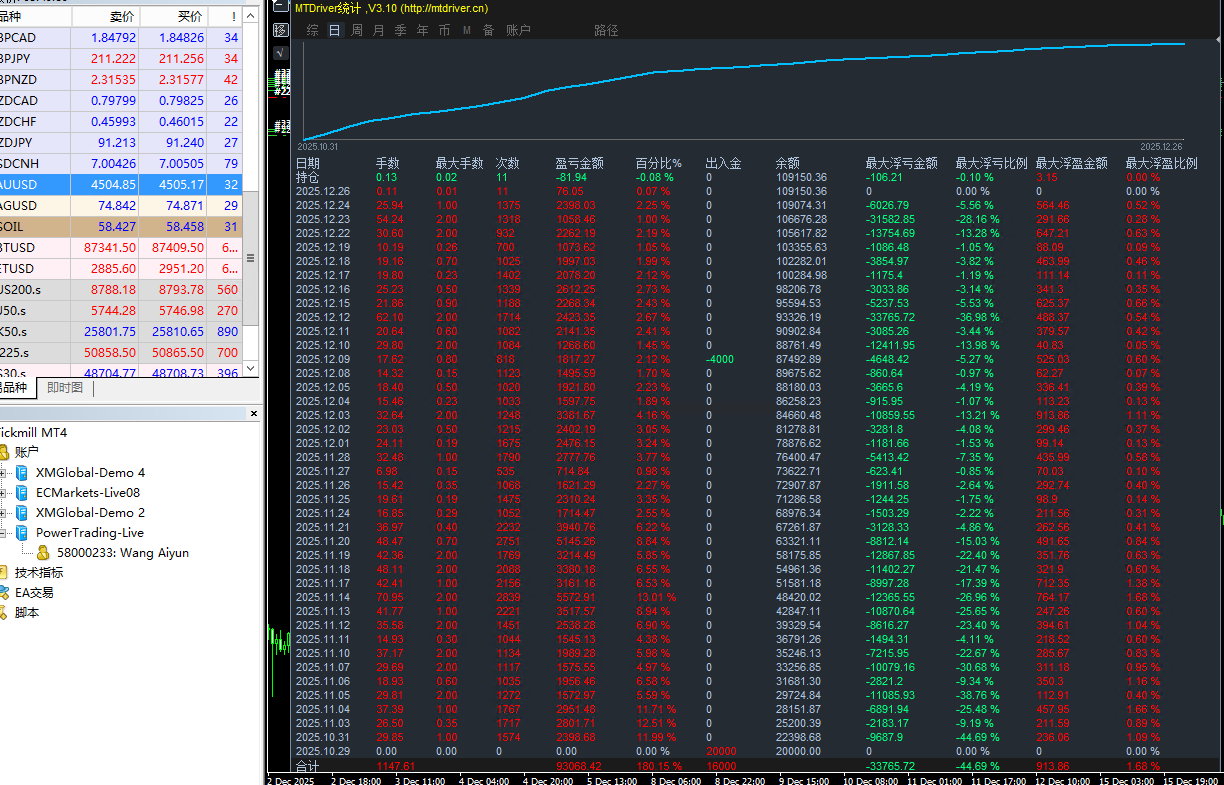Click the 最大浮亏金额 column header
The width and height of the screenshot is (1224, 785).
point(901,163)
